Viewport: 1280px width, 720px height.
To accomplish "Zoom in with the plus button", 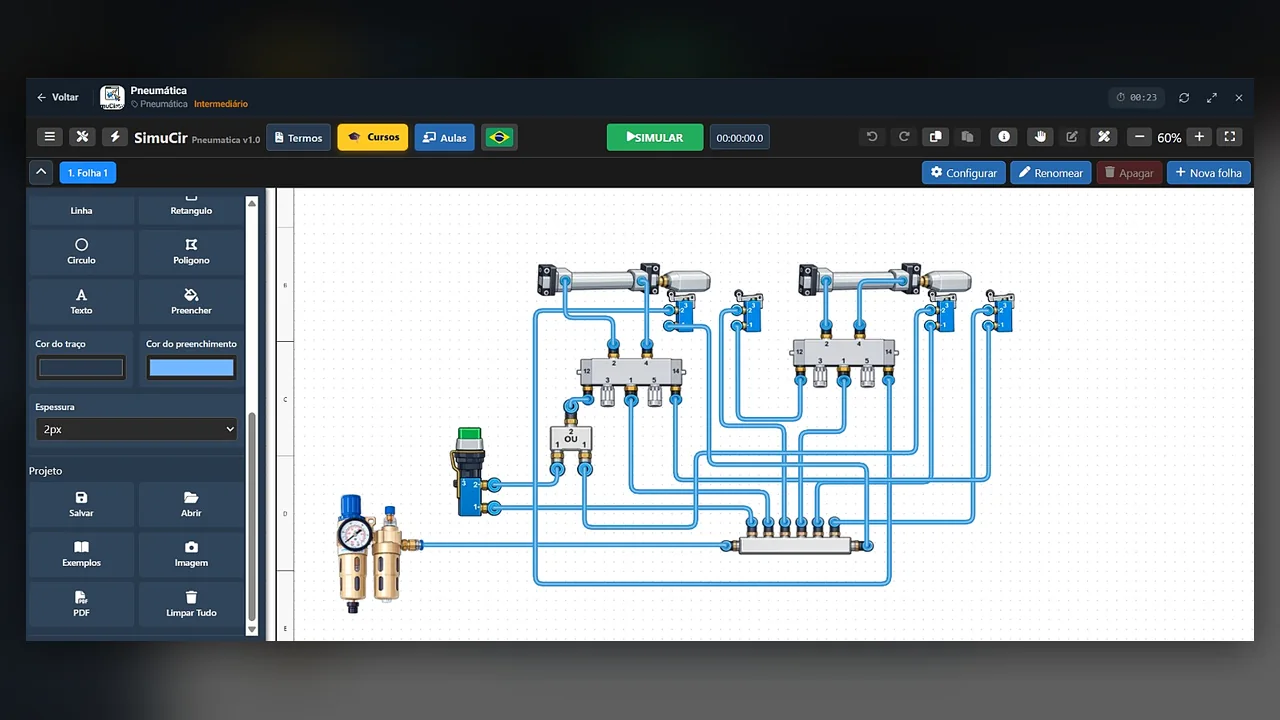I will [1199, 137].
